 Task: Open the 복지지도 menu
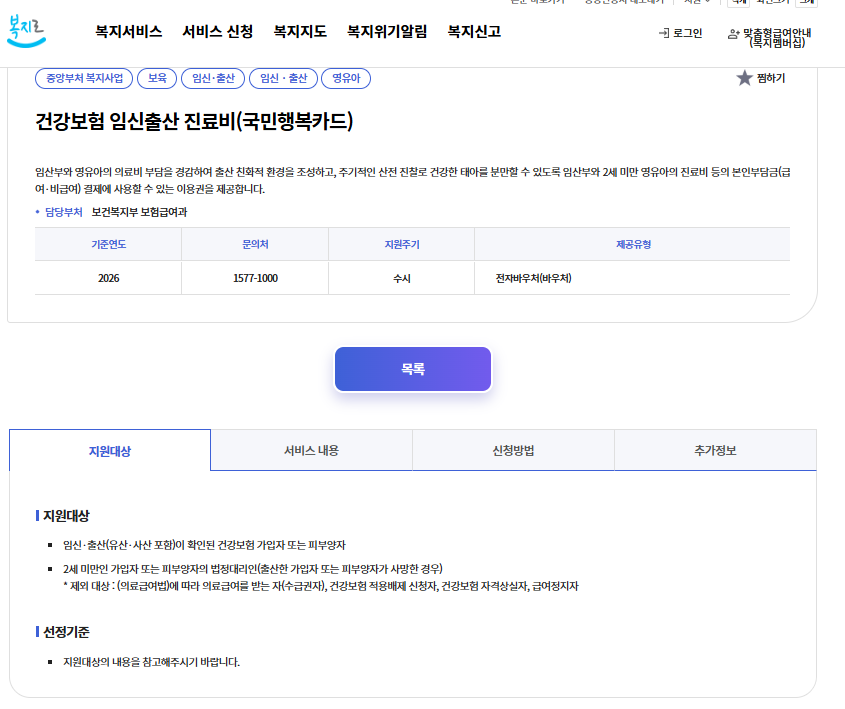300,32
